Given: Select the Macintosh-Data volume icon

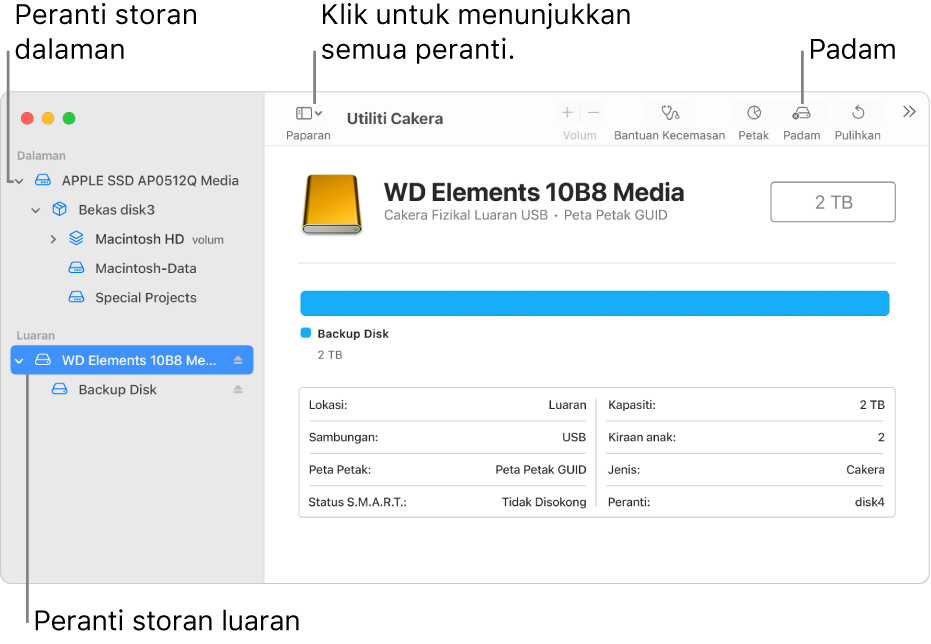Looking at the screenshot, I should [x=76, y=268].
